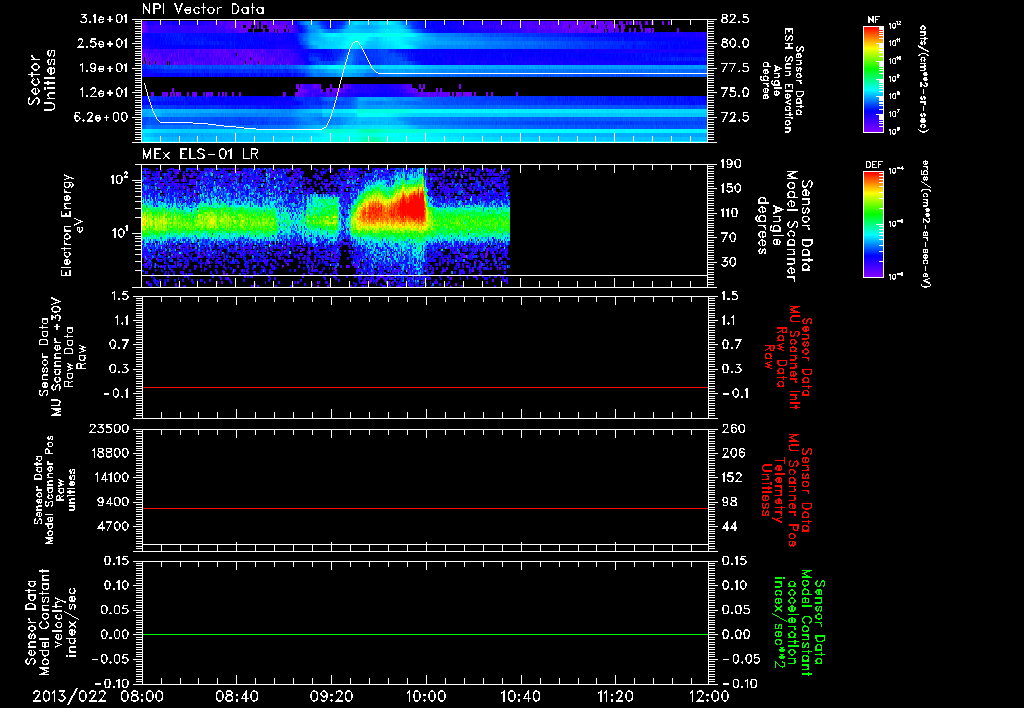Click the NPI Vector Data panel title
Image resolution: width=1024 pixels, height=708 pixels.
[203, 9]
